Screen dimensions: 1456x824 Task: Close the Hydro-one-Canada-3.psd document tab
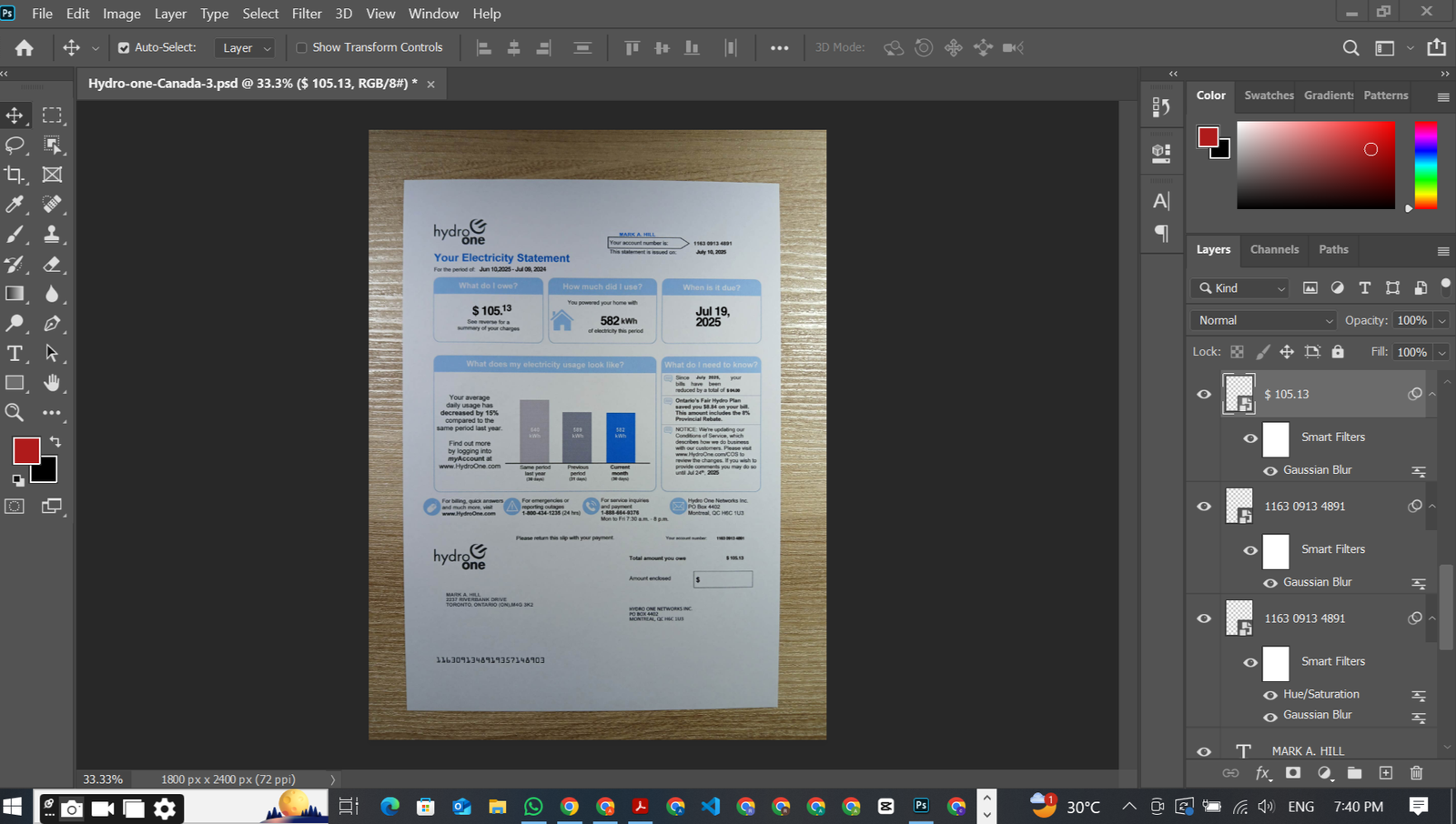coord(430,85)
